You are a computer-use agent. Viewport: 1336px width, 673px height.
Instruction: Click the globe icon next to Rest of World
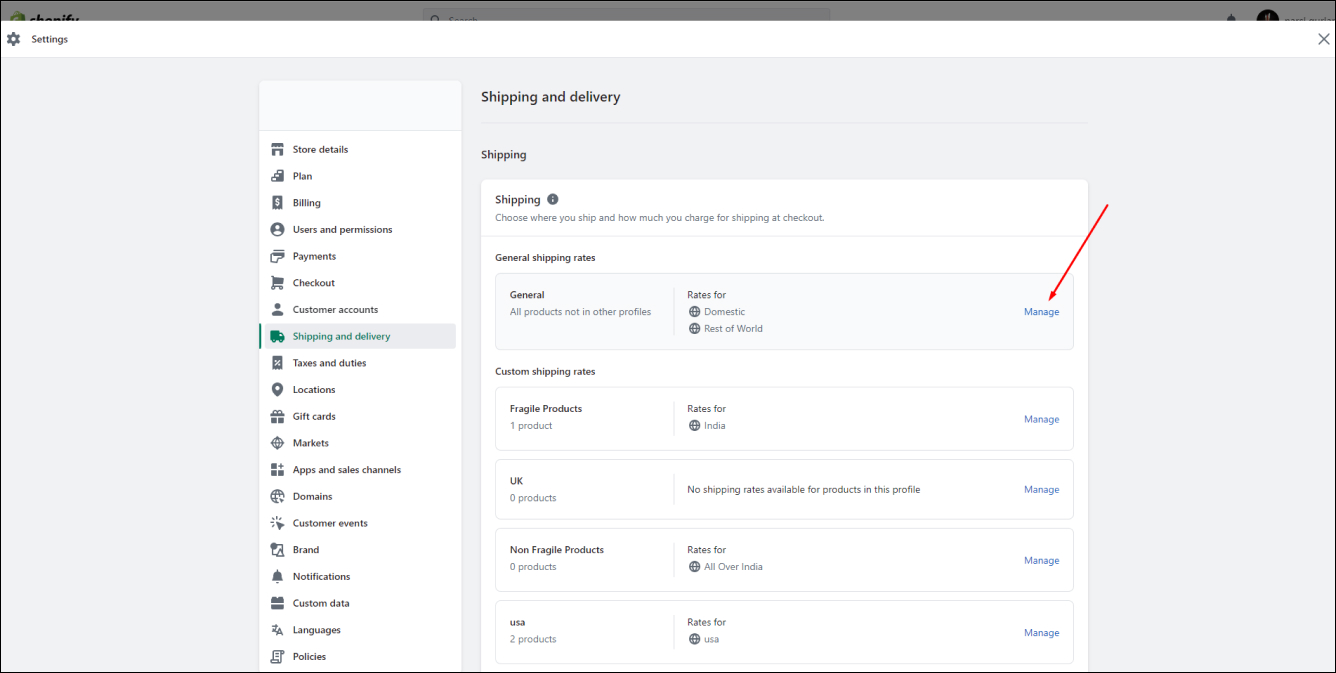coord(695,329)
